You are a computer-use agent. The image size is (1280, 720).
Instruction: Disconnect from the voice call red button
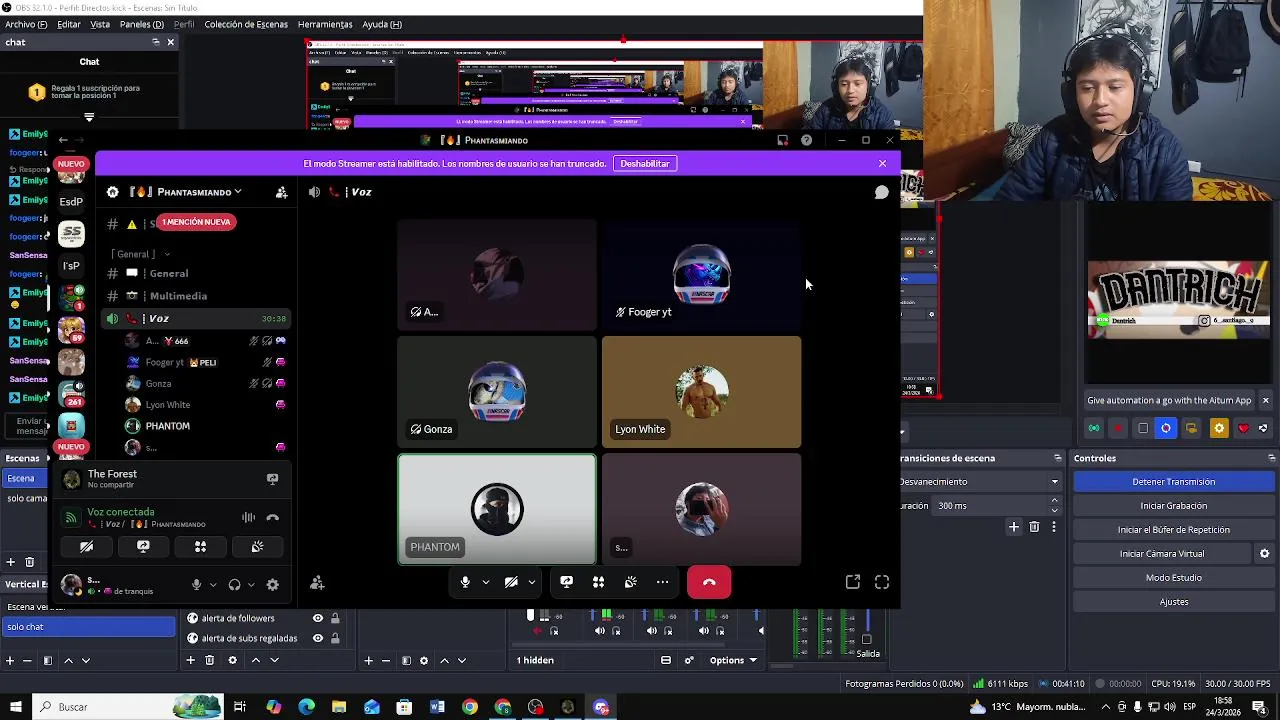point(709,582)
